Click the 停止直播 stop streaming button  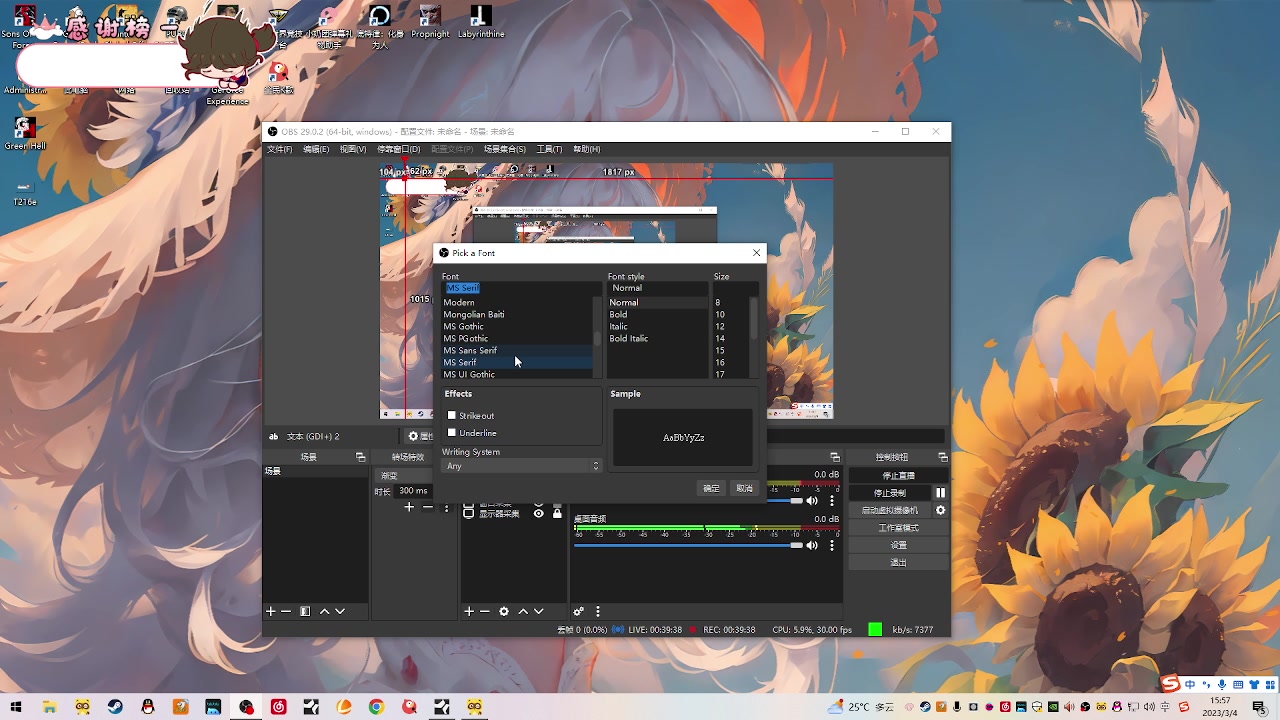point(898,475)
